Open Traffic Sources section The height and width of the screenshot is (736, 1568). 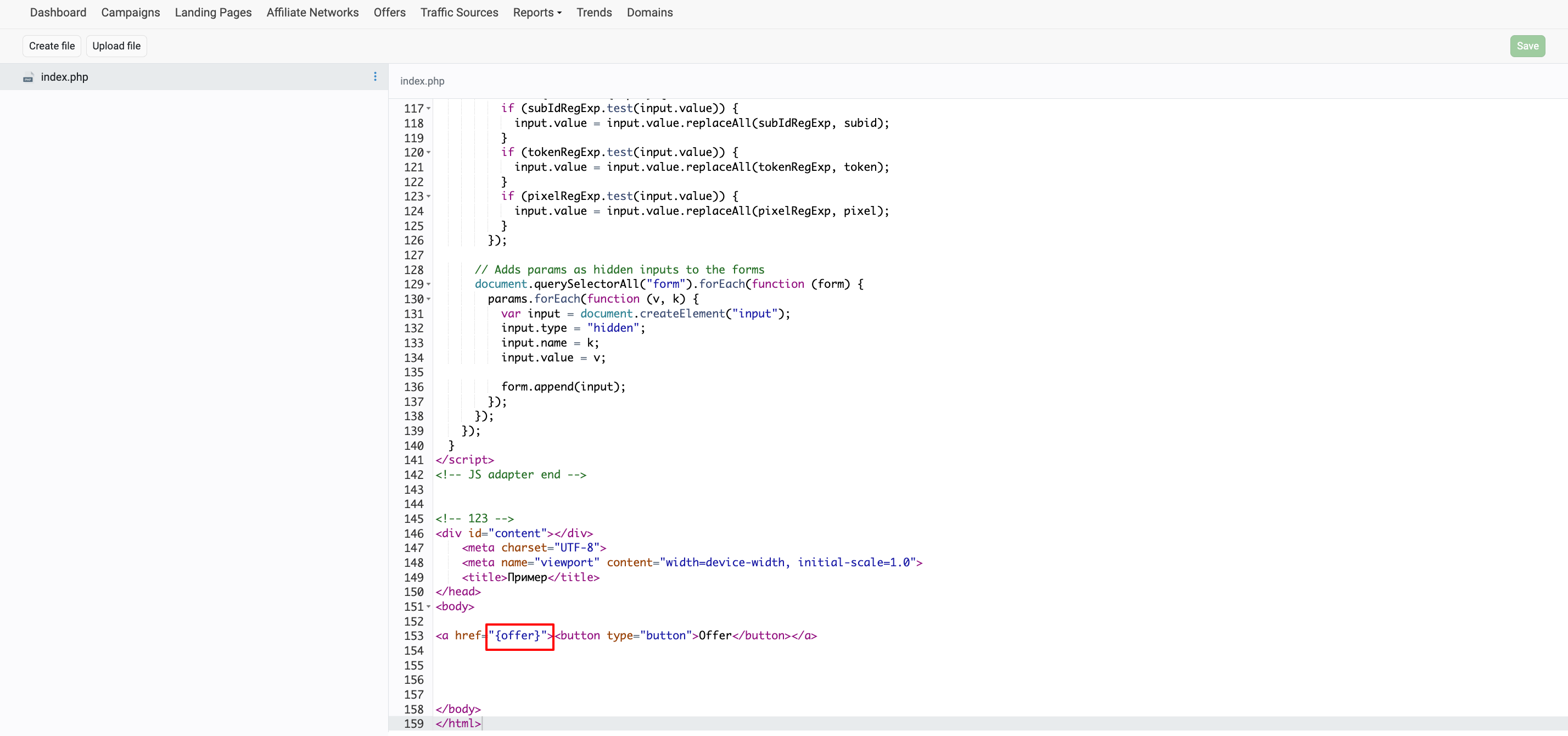(x=459, y=12)
